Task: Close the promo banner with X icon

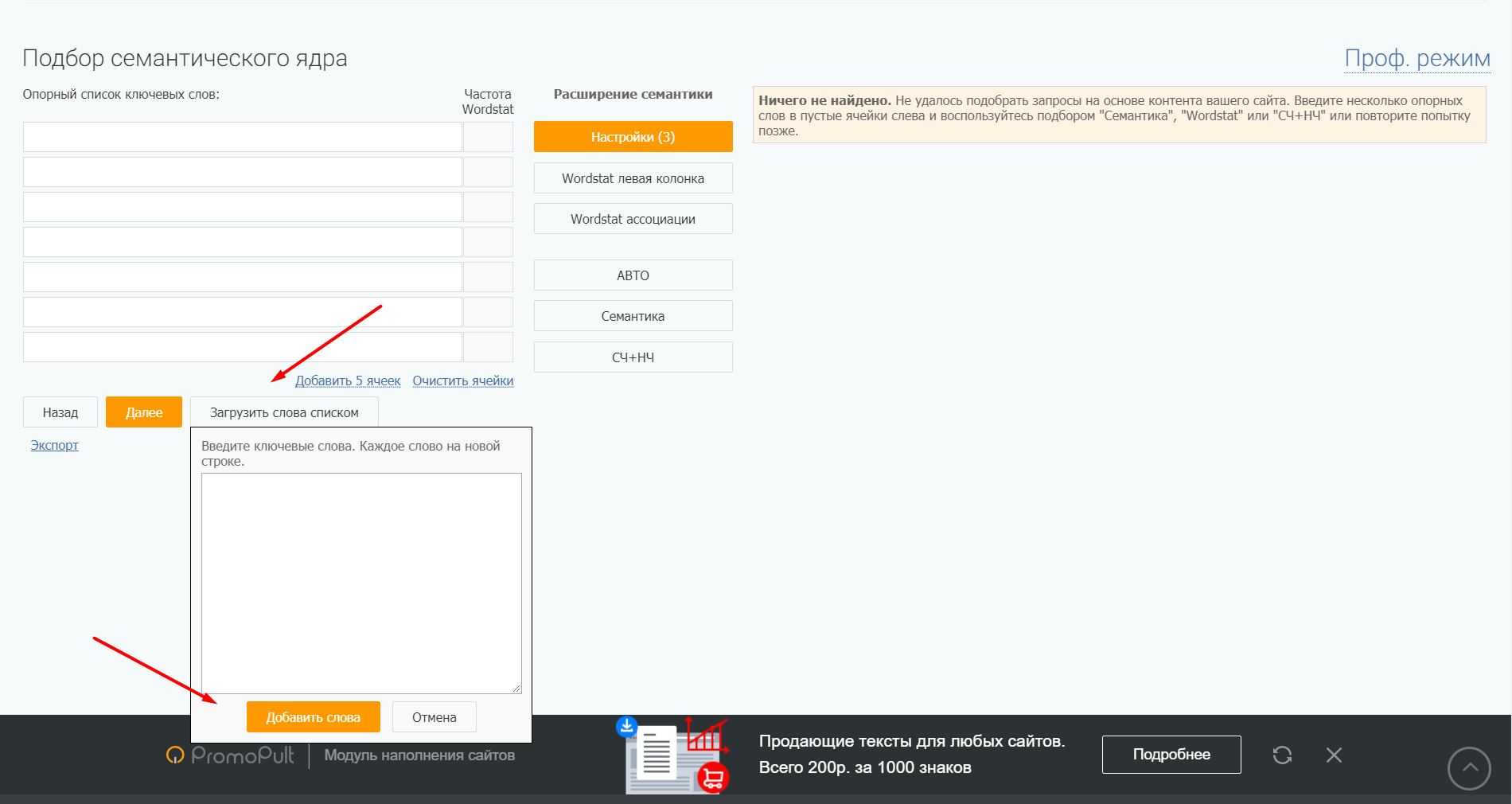Action: pyautogui.click(x=1334, y=755)
